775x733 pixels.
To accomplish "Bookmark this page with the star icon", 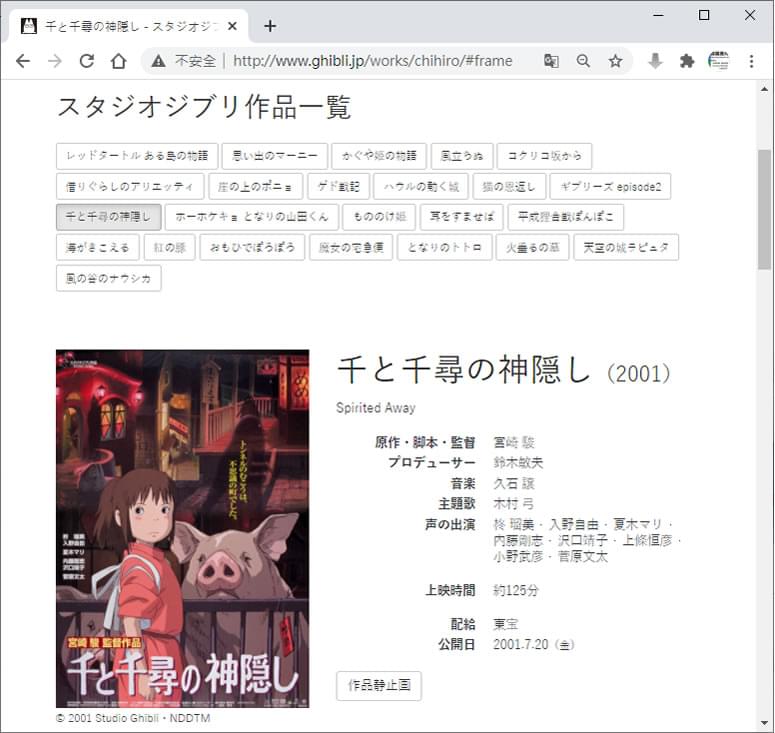I will click(x=615, y=61).
